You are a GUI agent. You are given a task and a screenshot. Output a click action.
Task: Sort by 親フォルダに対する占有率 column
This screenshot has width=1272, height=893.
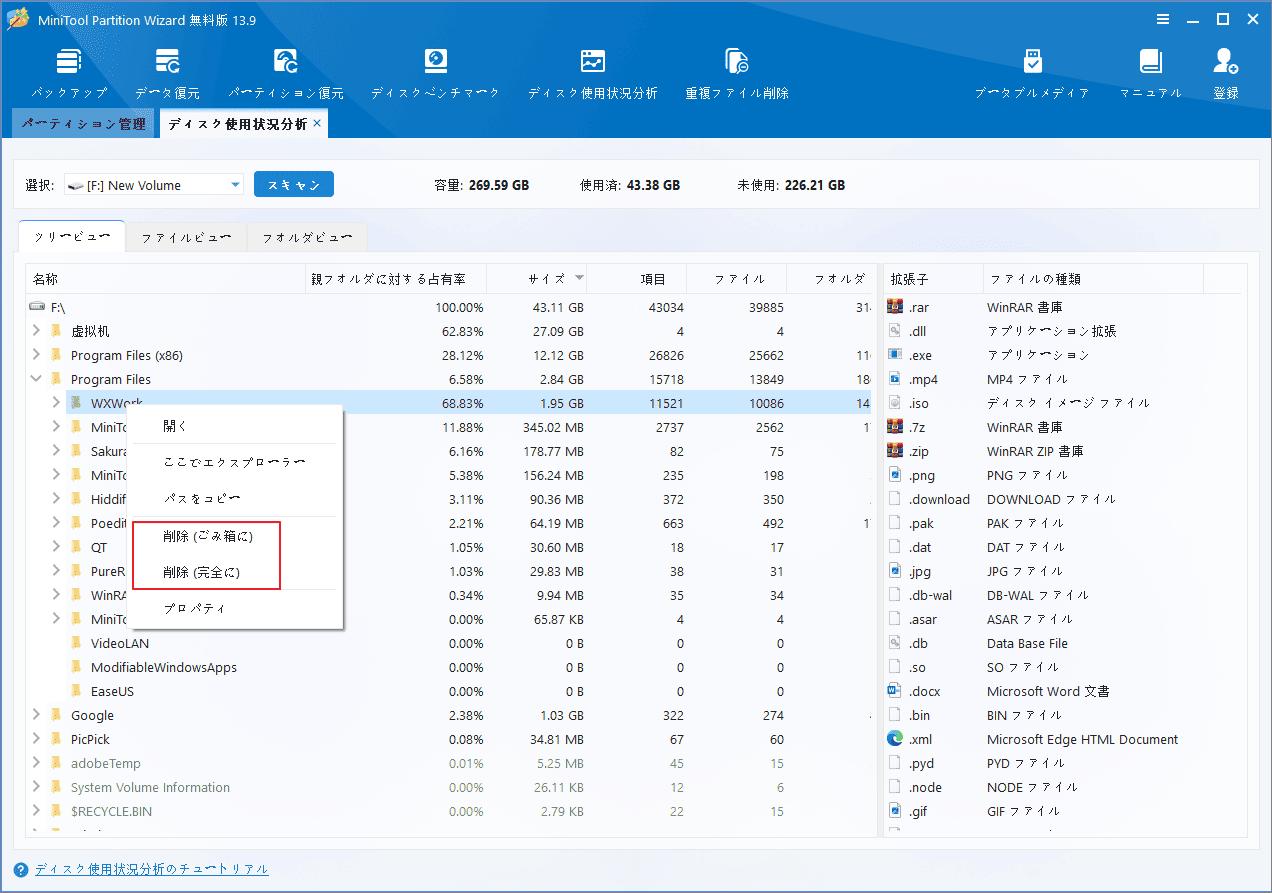[396, 279]
